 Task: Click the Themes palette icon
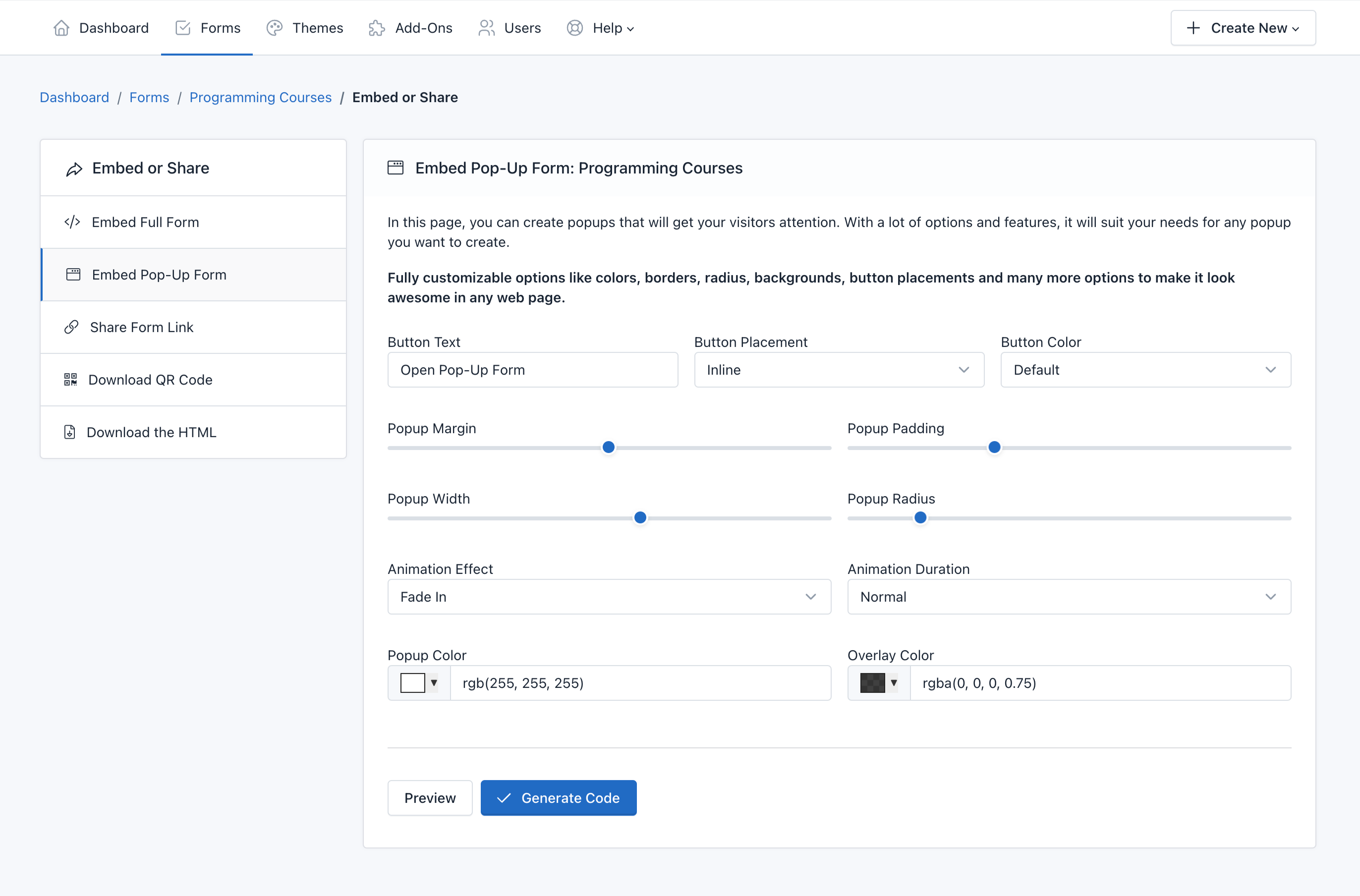point(274,28)
